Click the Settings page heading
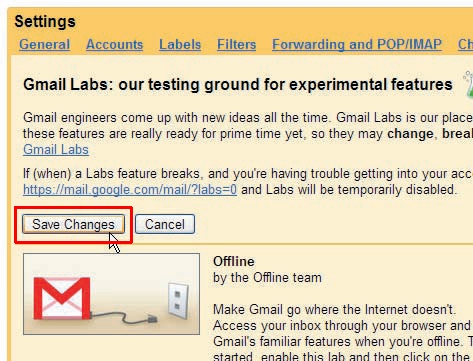 pyautogui.click(x=45, y=22)
